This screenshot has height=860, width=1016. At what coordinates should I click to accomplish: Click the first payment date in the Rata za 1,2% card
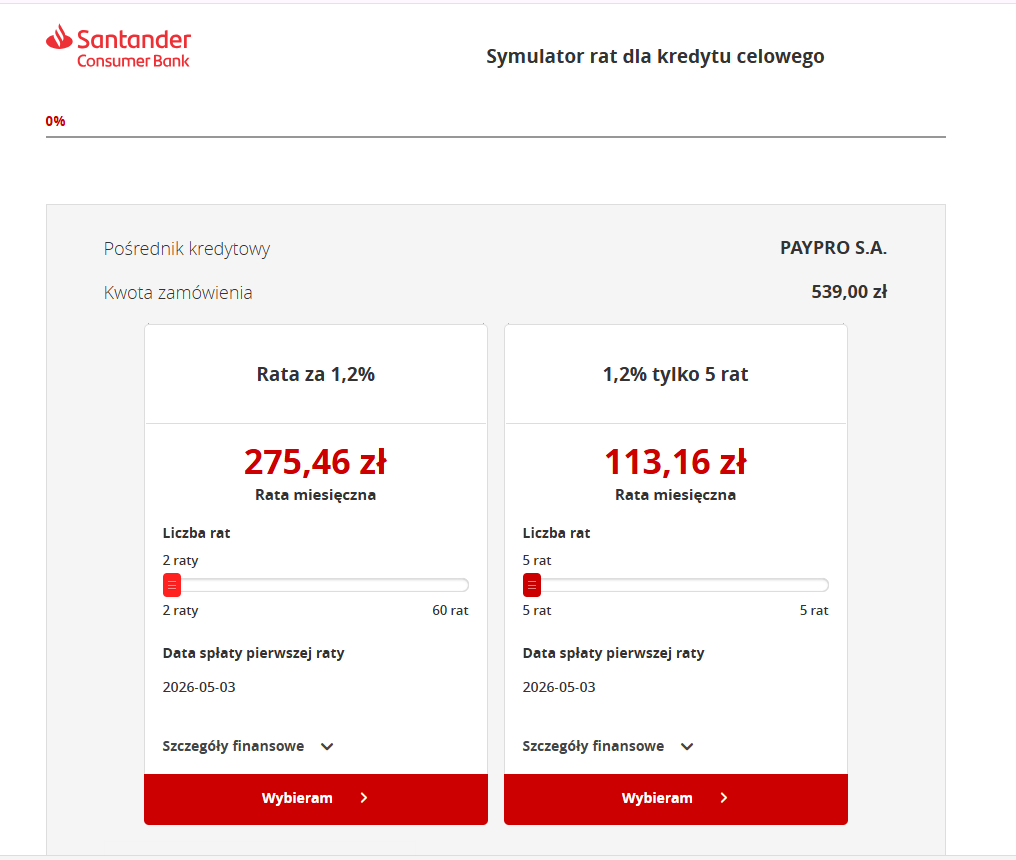(199, 687)
